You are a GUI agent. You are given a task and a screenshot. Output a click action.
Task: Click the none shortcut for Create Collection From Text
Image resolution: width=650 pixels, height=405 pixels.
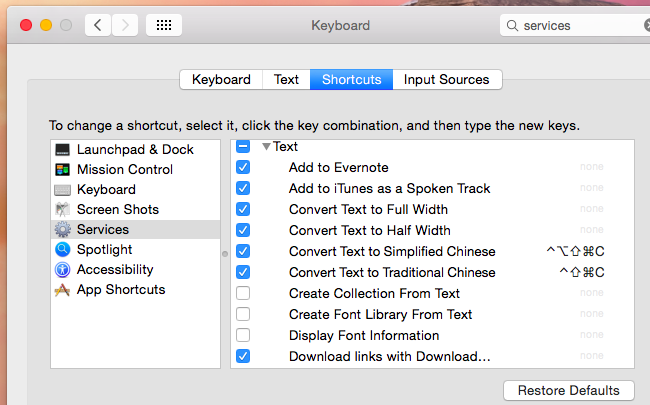coord(592,293)
